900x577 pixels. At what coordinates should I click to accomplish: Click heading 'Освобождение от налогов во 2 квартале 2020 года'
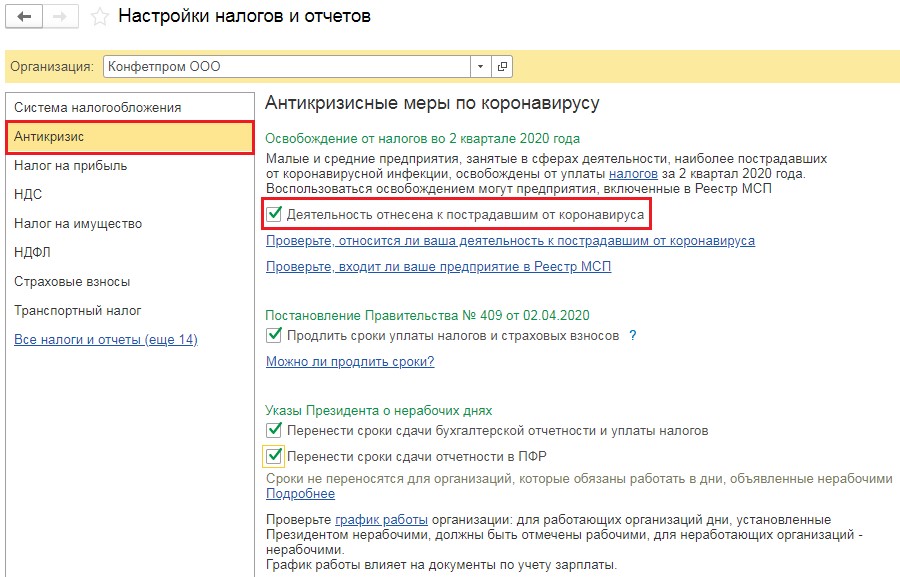pos(422,138)
